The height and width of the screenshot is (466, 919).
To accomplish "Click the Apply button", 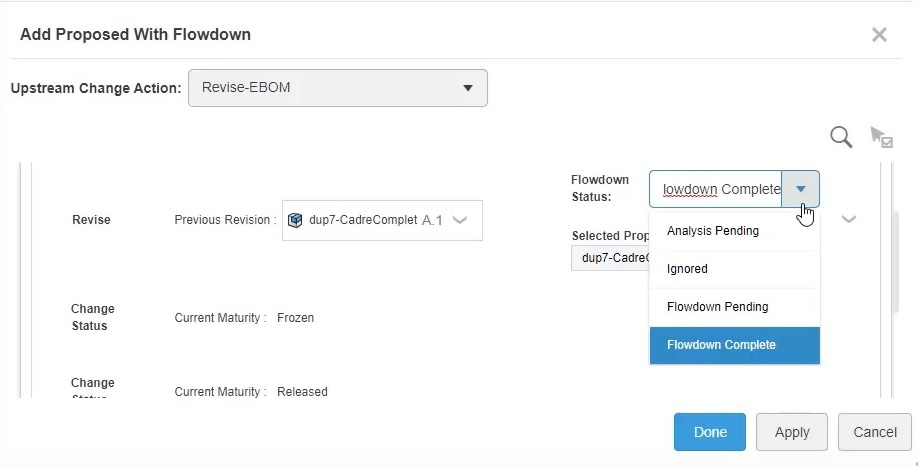I will [x=792, y=432].
